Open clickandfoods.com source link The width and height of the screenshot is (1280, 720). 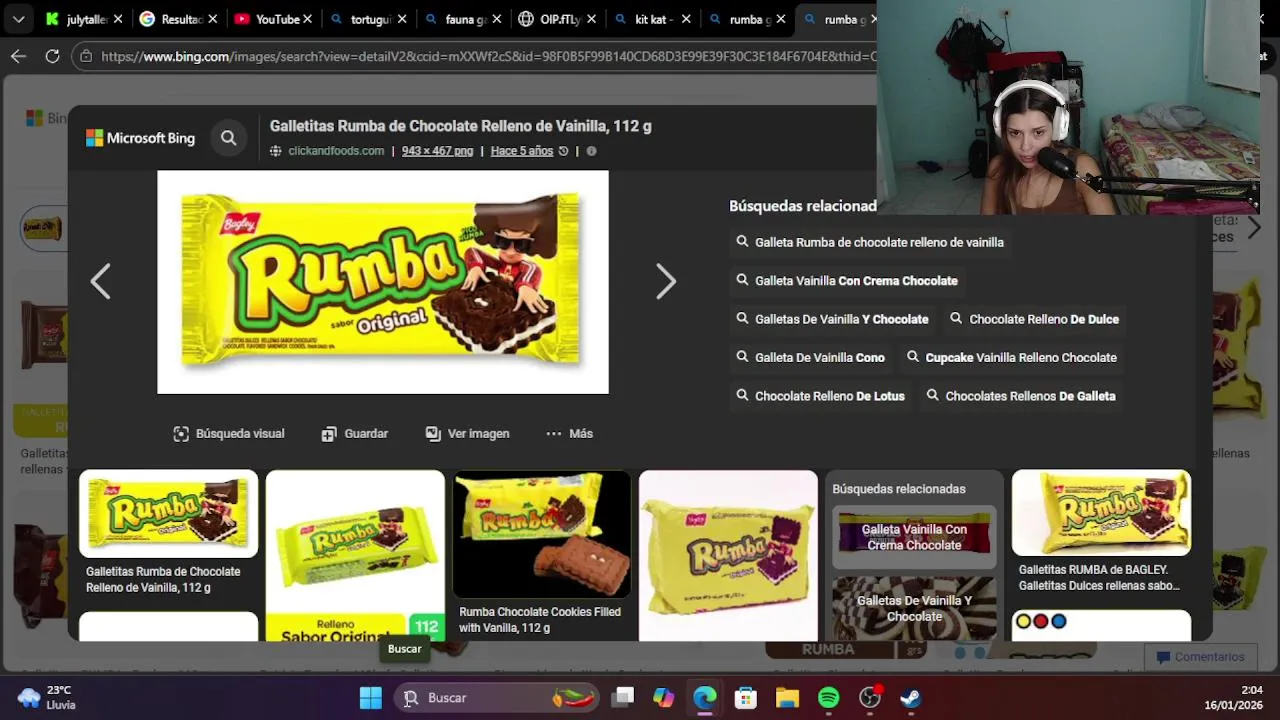(336, 151)
